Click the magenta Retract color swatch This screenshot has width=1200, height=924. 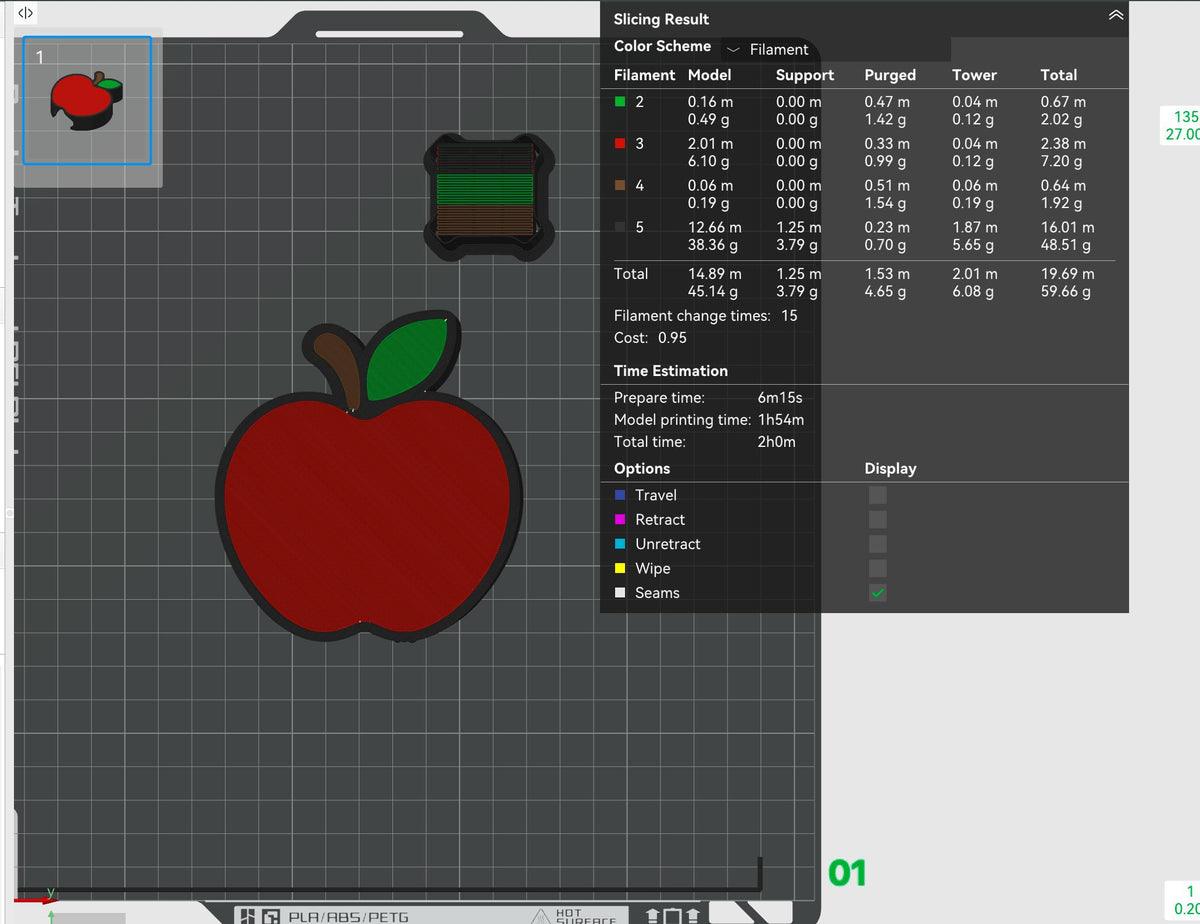pyautogui.click(x=620, y=520)
